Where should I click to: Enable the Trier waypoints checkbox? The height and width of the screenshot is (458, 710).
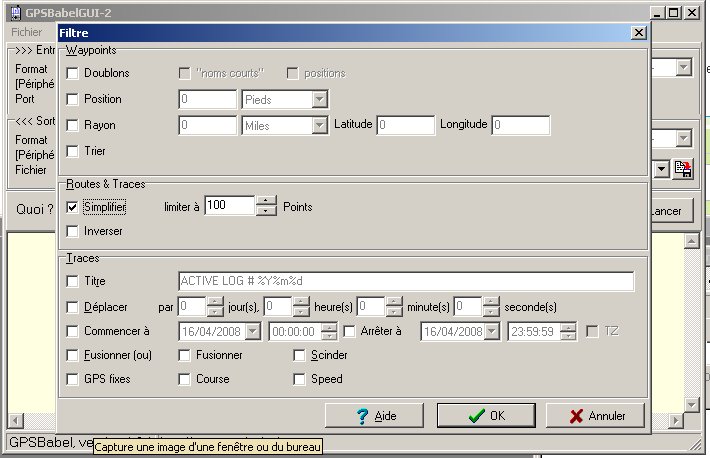[x=73, y=151]
